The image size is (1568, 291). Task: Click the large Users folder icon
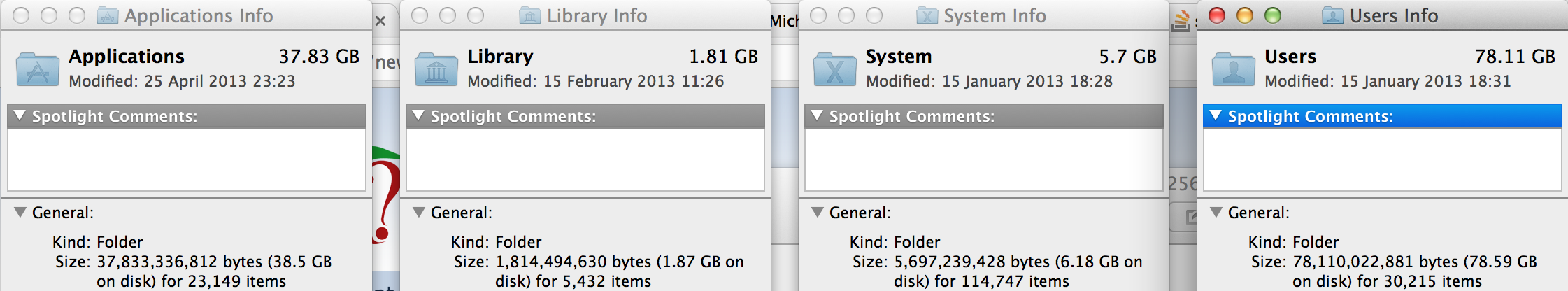pos(1234,69)
